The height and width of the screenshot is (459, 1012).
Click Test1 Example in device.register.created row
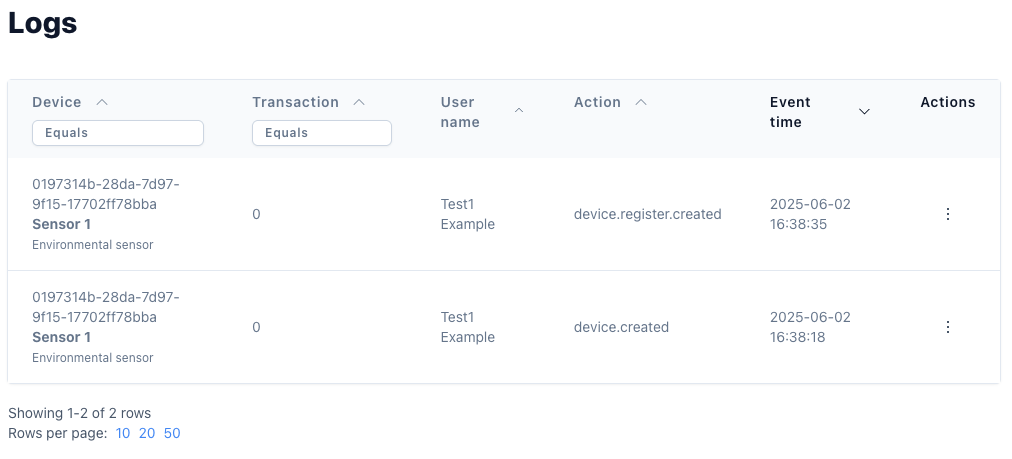pyautogui.click(x=468, y=214)
